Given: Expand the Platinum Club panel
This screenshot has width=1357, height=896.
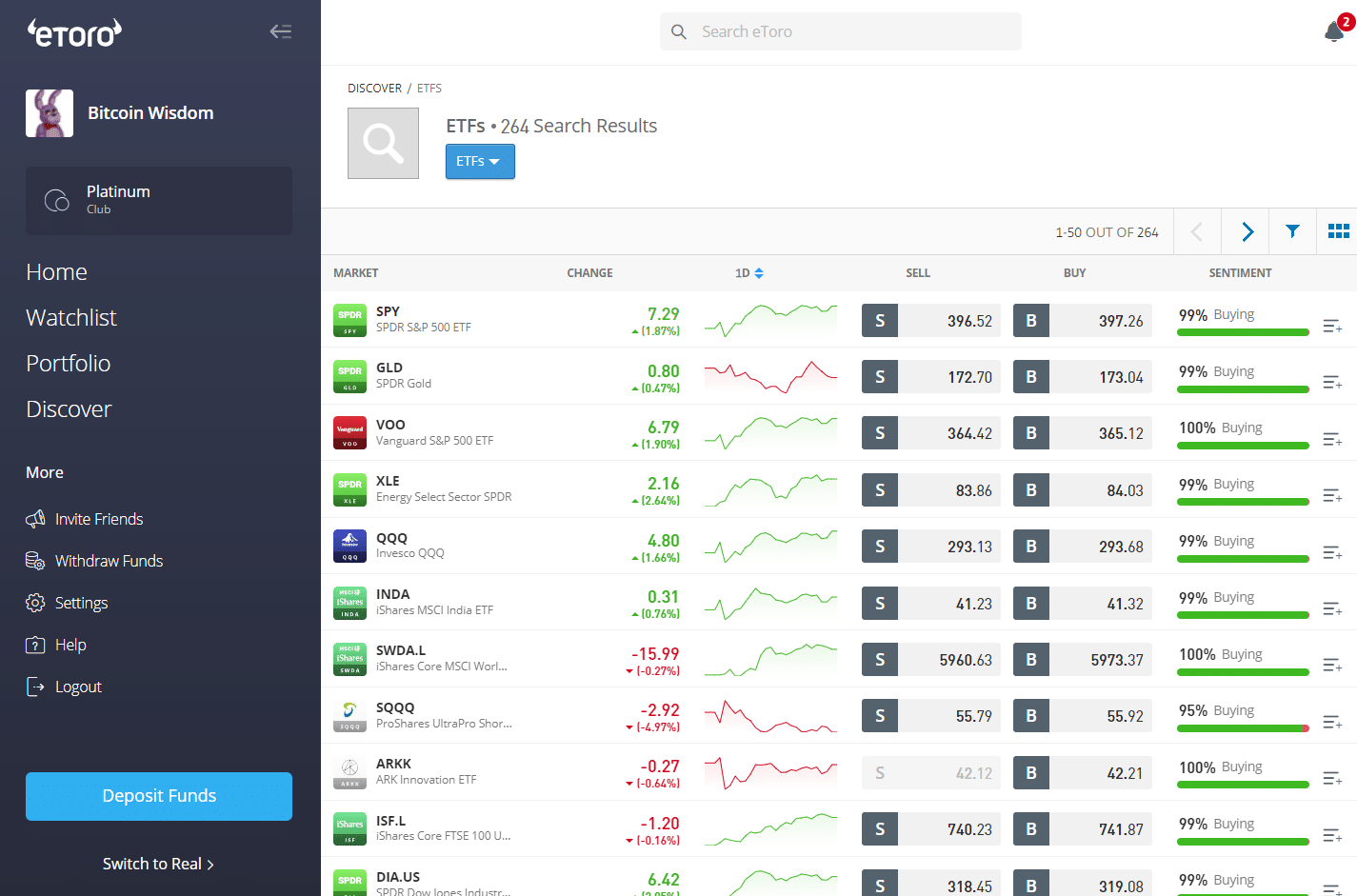Looking at the screenshot, I should [159, 201].
